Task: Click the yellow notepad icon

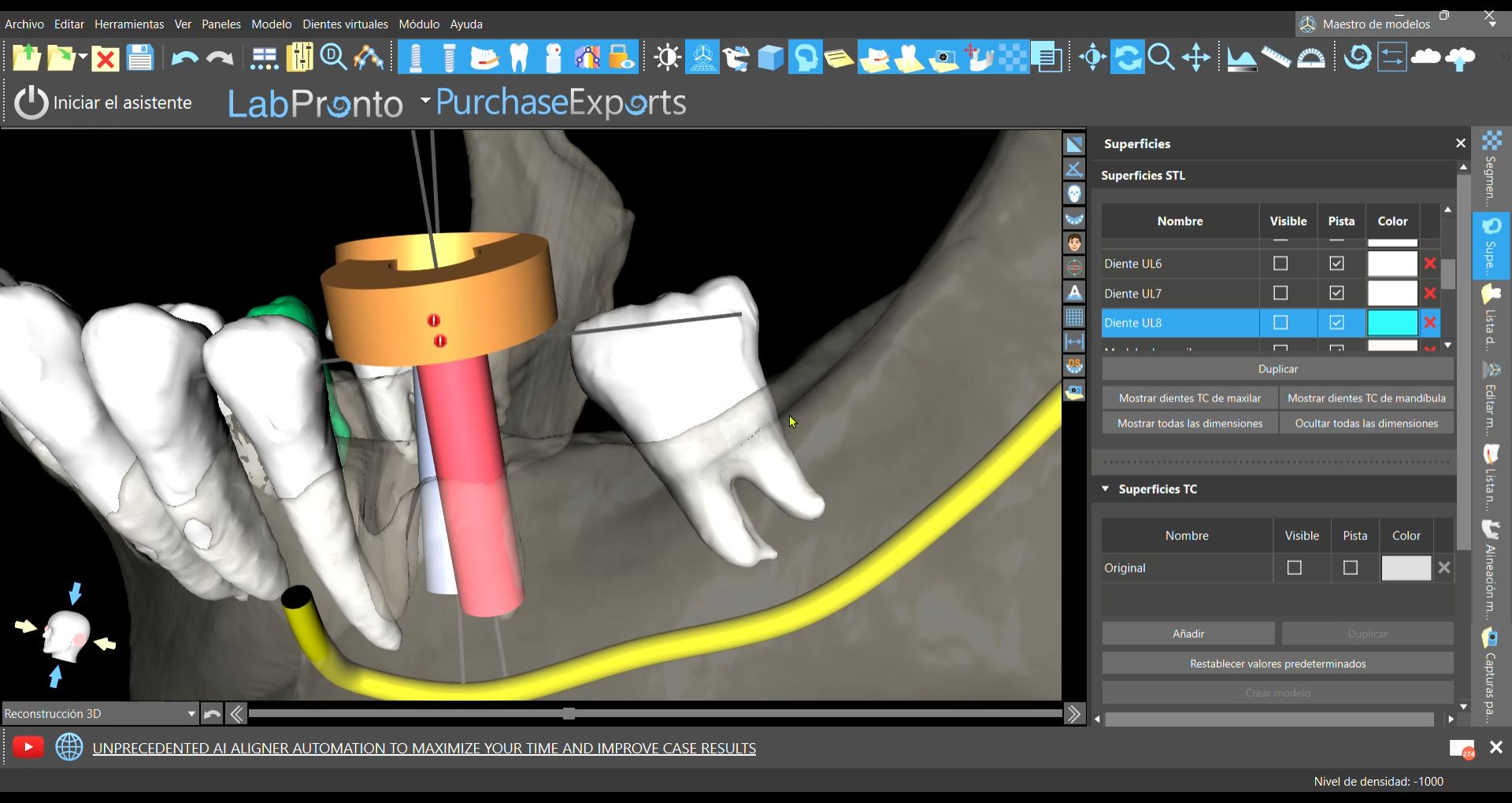Action: (839, 58)
